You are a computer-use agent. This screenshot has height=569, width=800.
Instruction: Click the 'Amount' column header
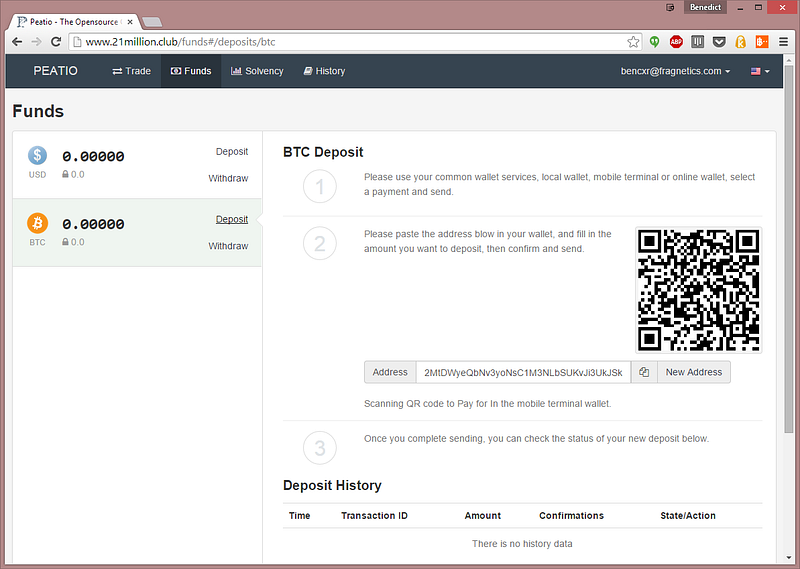tap(482, 515)
